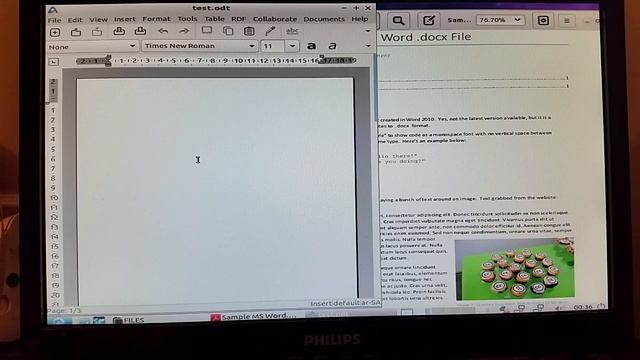Click the Open file toolbar icon
Screen dimensions: 640x360
click(76, 32)
